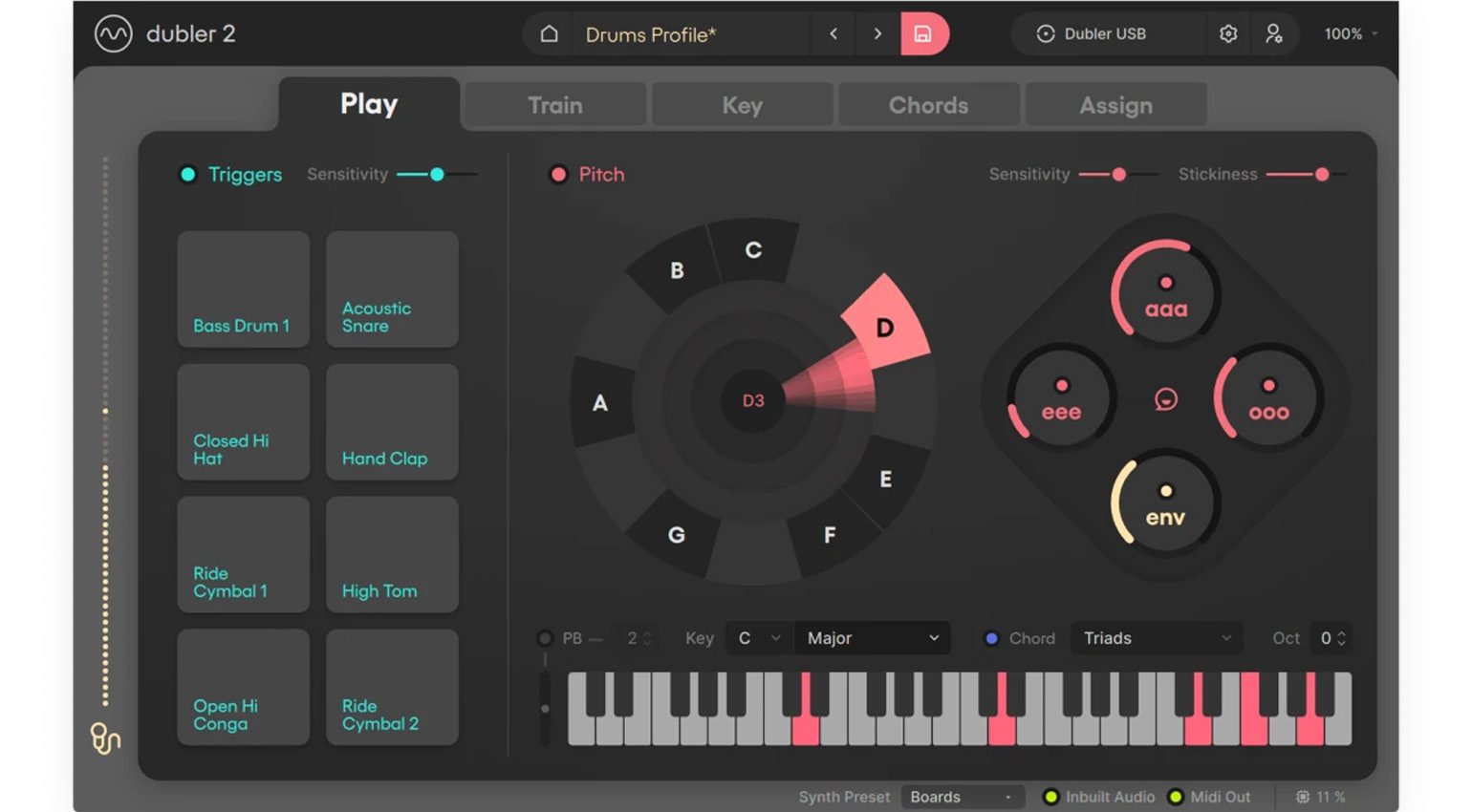Open the Key tab
Image resolution: width=1472 pixels, height=812 pixels.
tap(743, 105)
